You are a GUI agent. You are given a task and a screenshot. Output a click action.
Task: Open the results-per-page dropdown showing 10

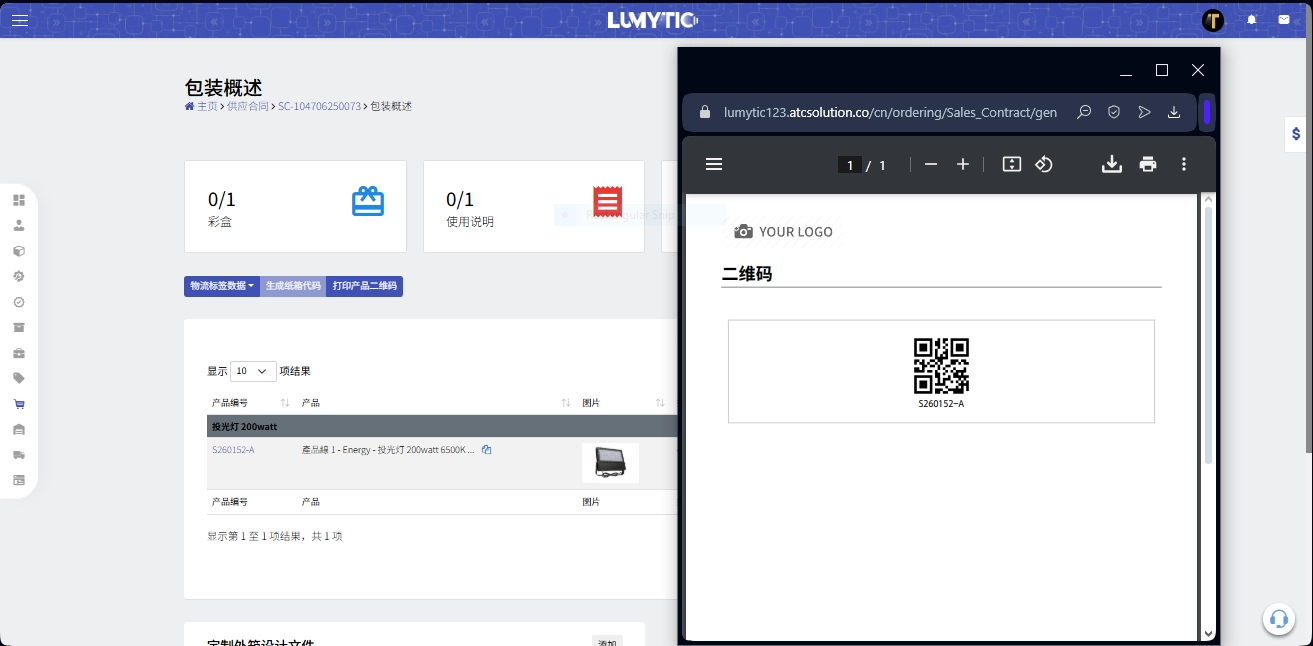coord(253,371)
